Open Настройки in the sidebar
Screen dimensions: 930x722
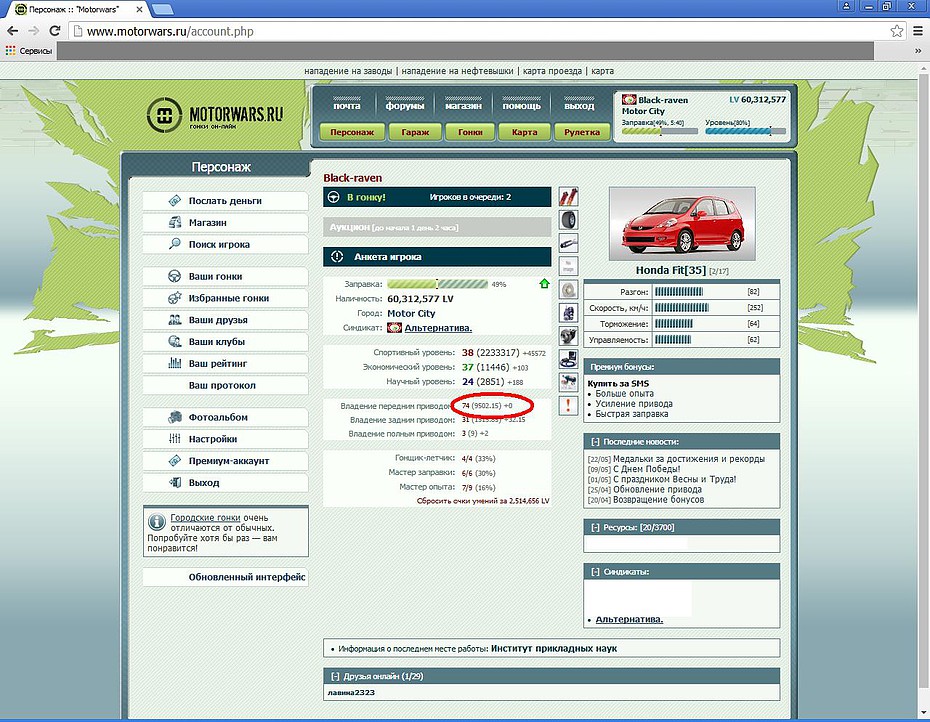pos(225,439)
